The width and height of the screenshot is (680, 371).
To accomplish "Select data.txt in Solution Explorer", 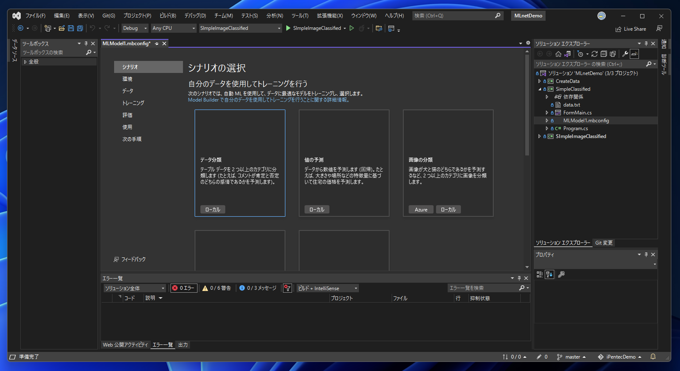I will click(x=571, y=105).
